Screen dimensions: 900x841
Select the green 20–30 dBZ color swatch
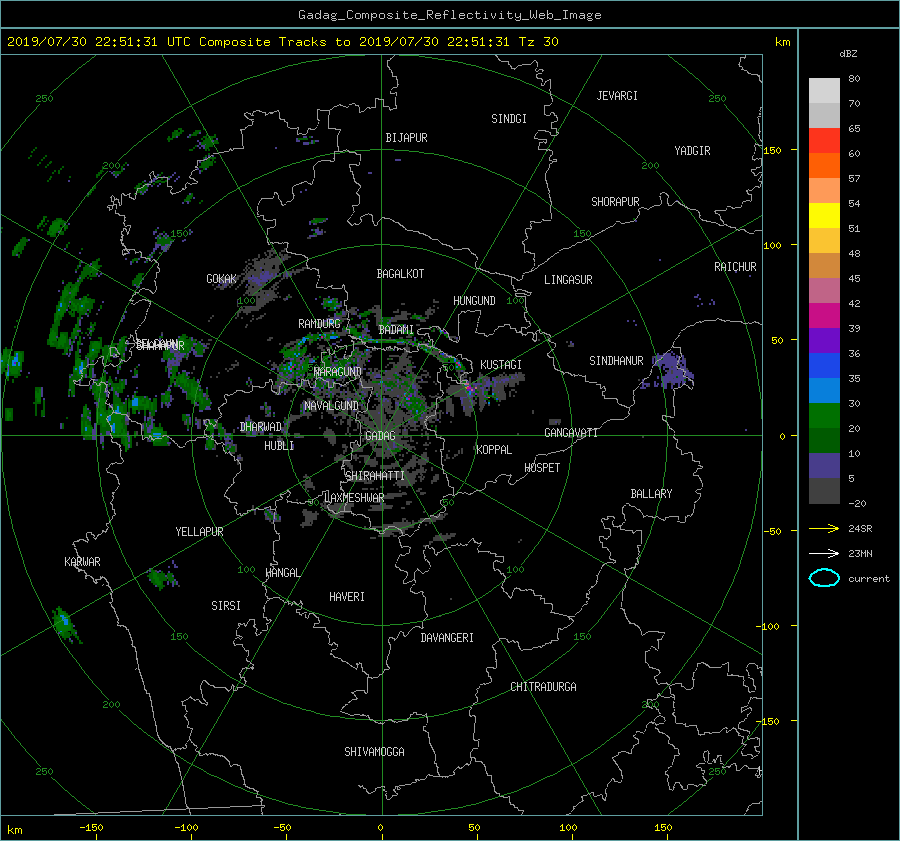point(824,416)
